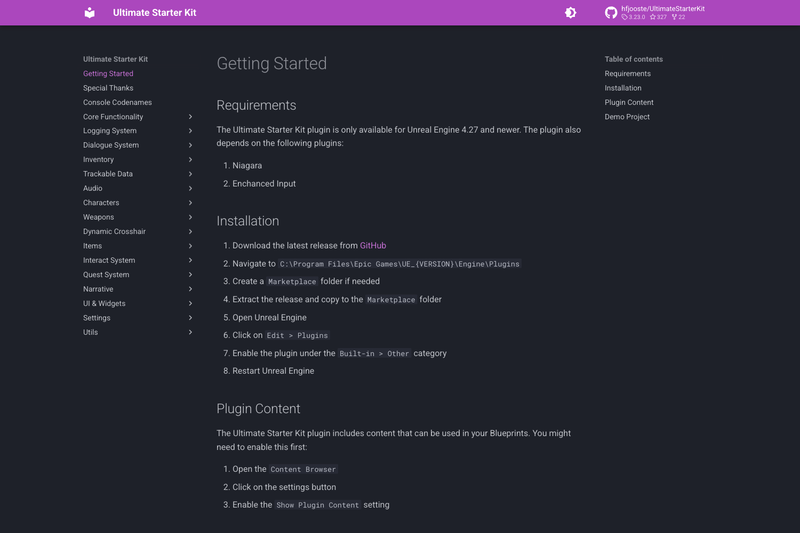The width and height of the screenshot is (800, 533).
Task: Click the 'Edit > Plugins' code text
Action: (297, 335)
